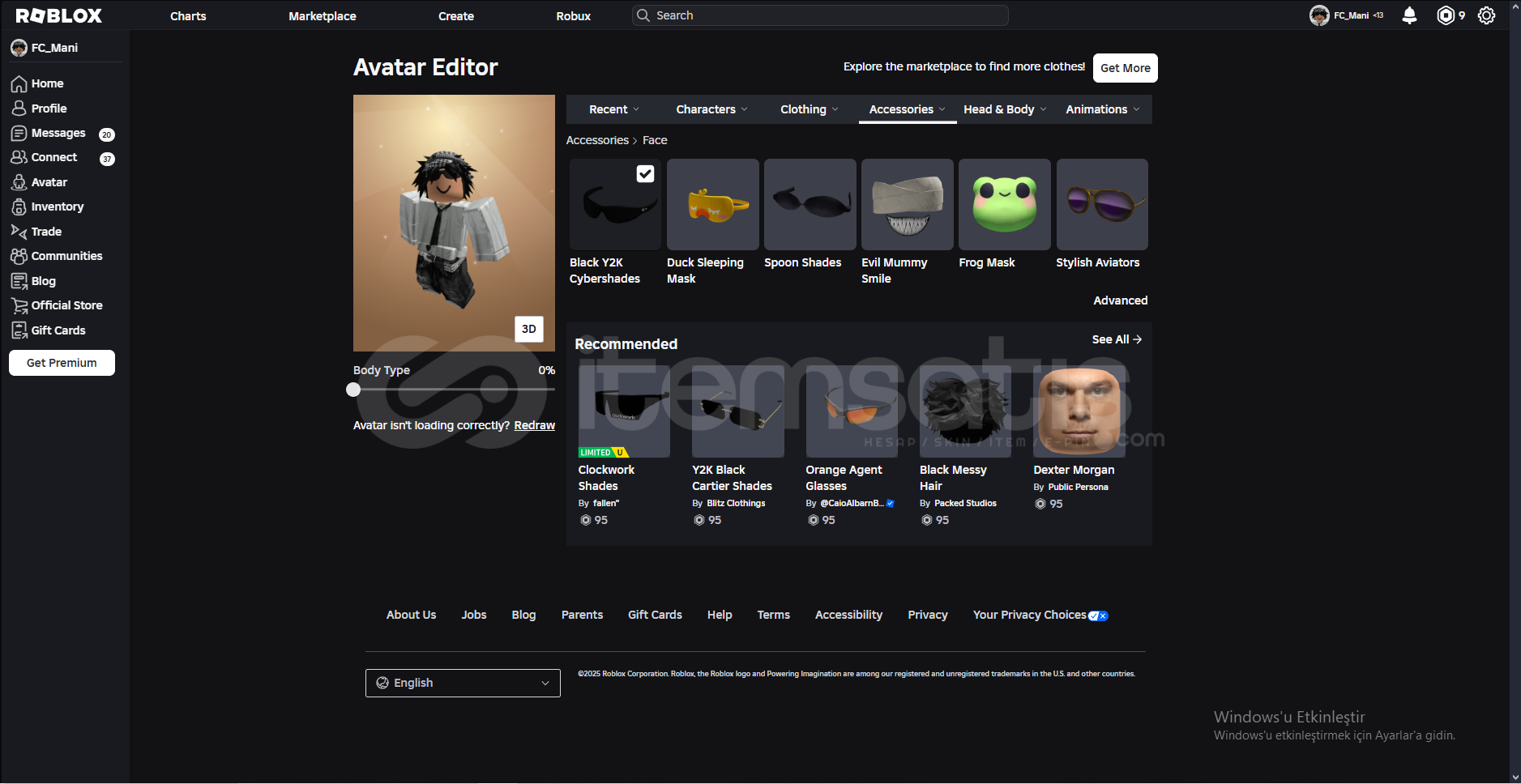Click the page scrollbar down arrow
The height and width of the screenshot is (784, 1521).
point(1515,778)
